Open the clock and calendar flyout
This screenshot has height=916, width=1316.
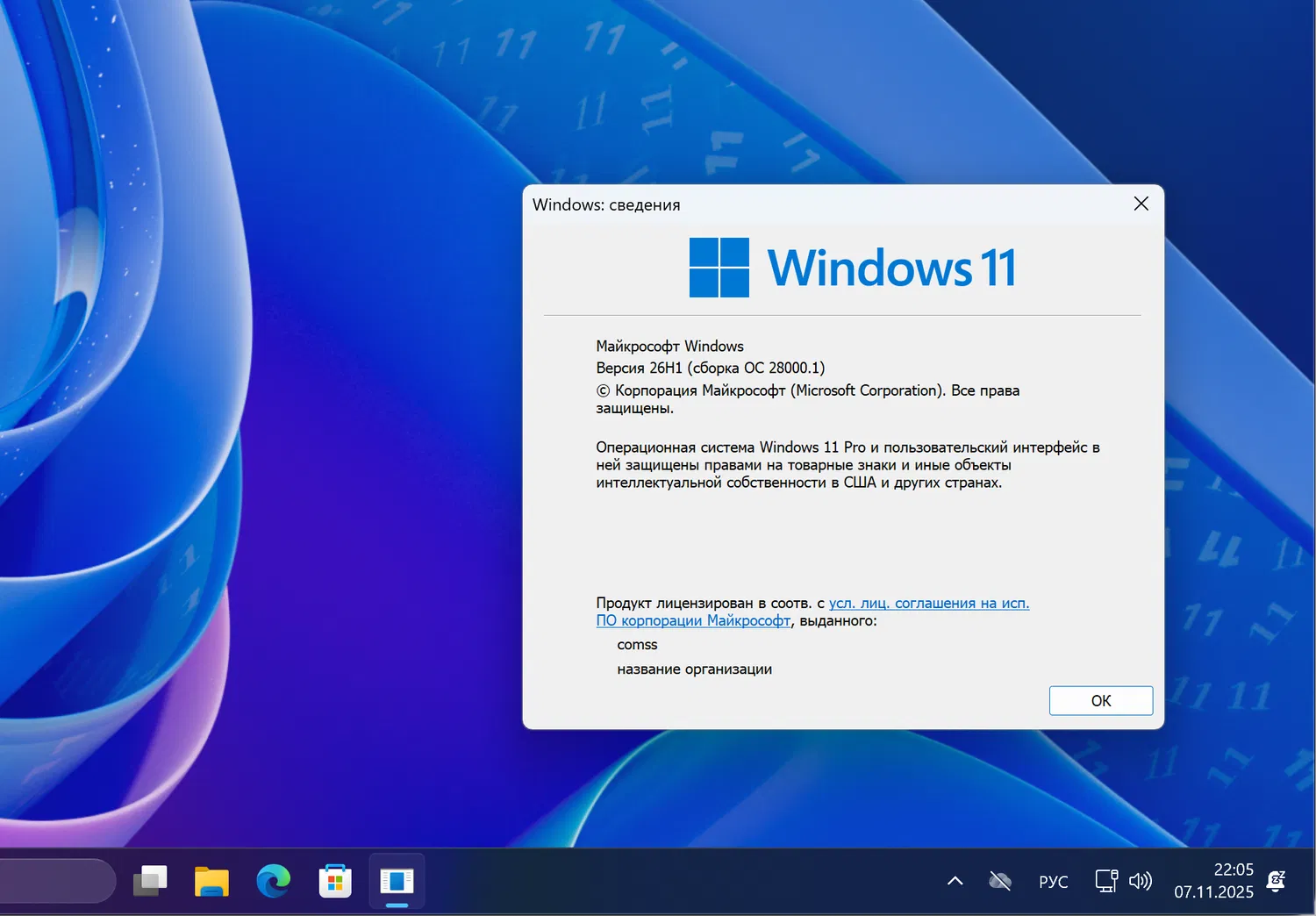pos(1214,881)
